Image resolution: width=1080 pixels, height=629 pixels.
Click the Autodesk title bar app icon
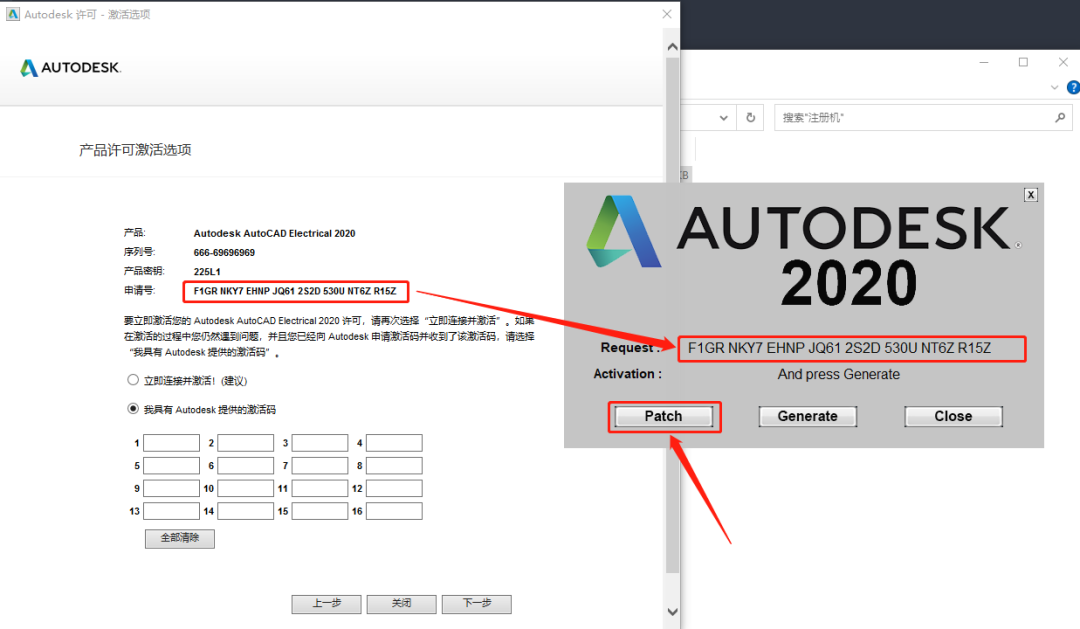(x=13, y=14)
